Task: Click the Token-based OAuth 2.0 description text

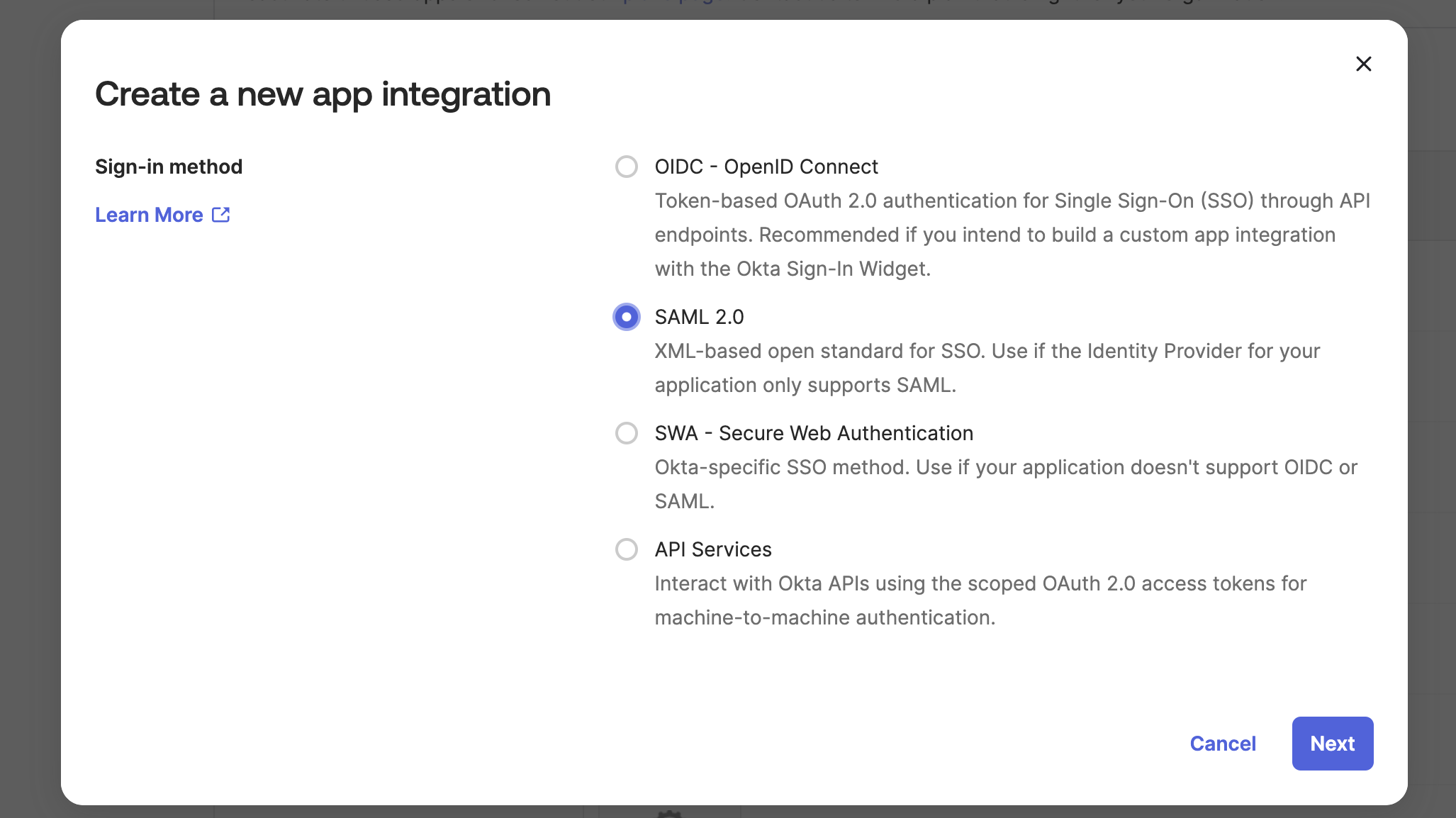Action: click(x=1012, y=235)
